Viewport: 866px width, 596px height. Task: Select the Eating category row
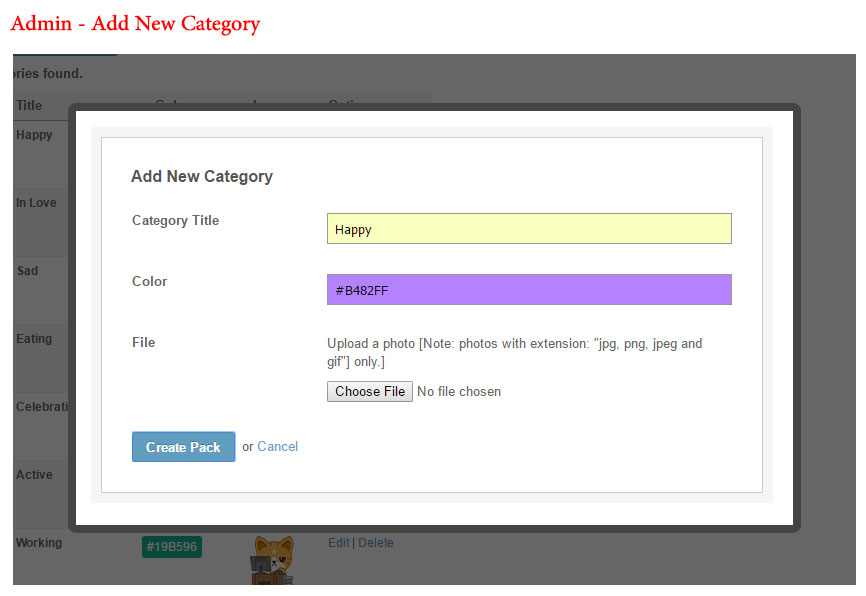(x=34, y=339)
